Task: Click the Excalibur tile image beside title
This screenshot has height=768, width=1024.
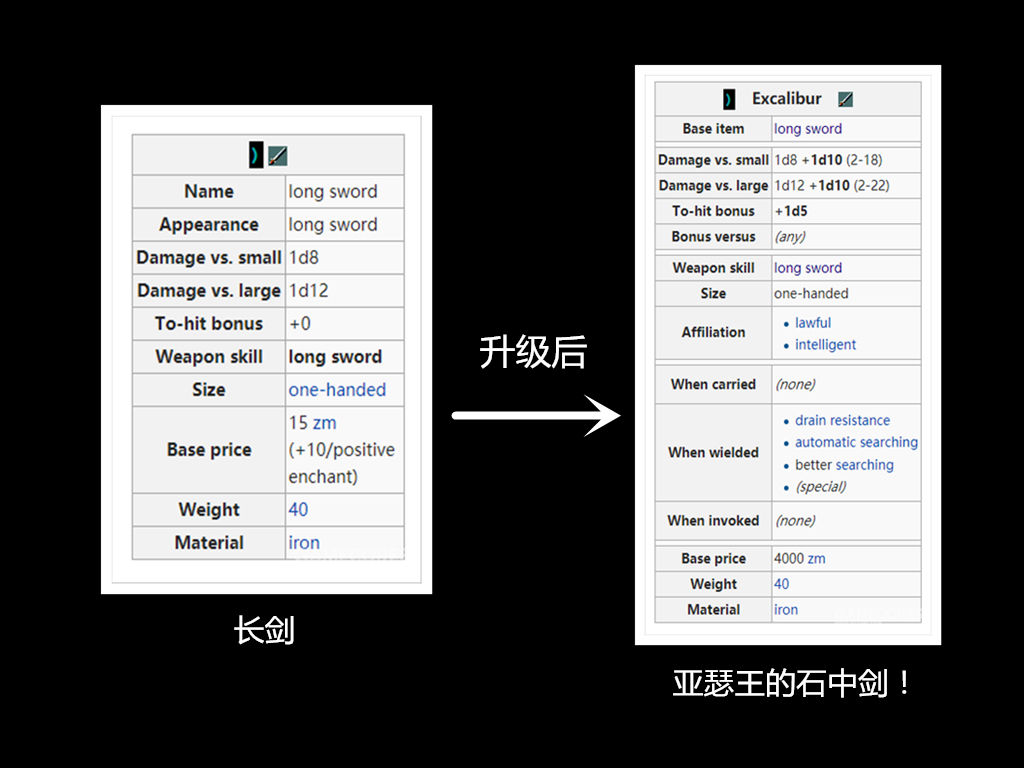Action: (x=845, y=99)
